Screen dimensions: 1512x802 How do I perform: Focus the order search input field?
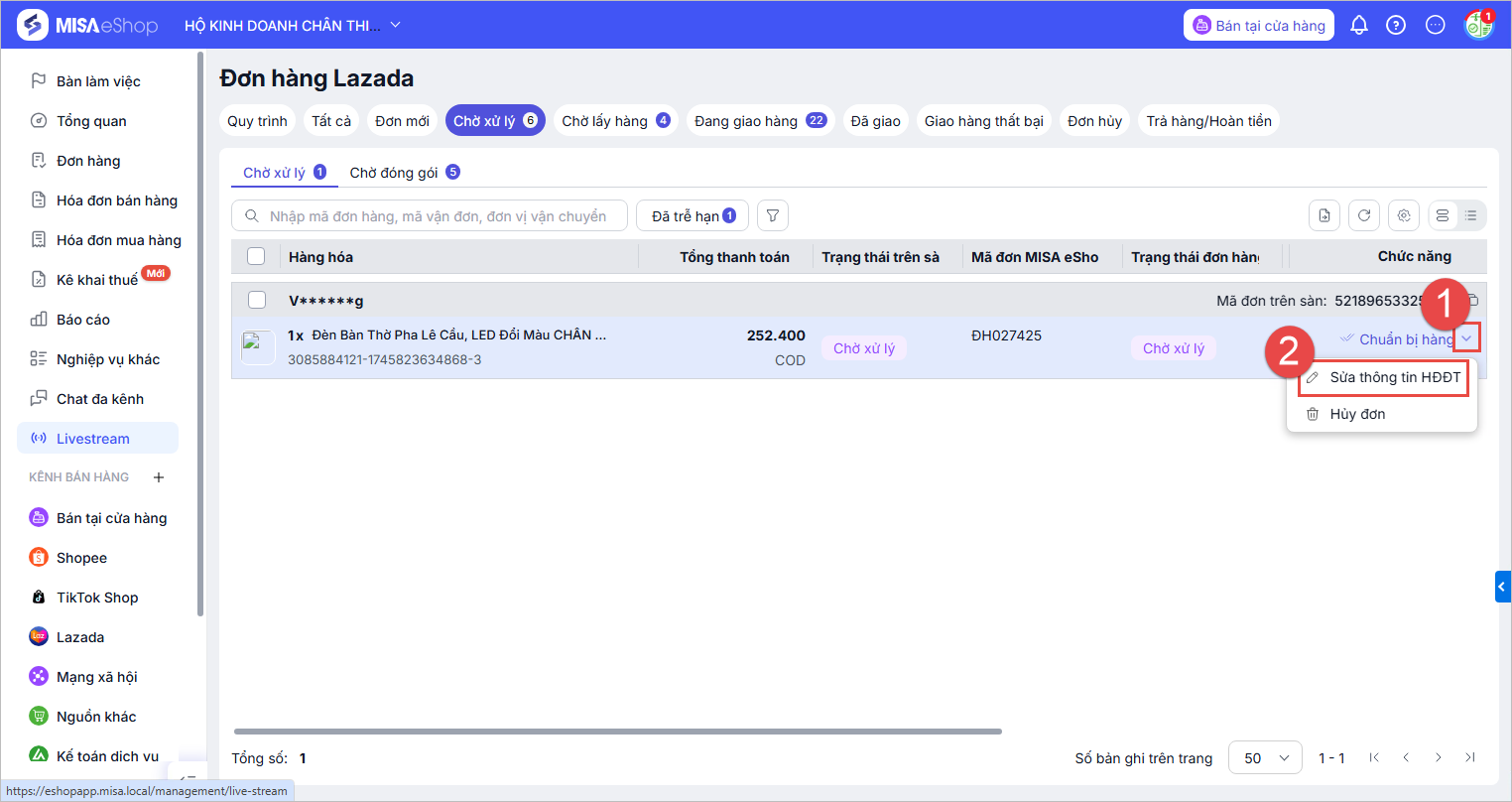(430, 215)
